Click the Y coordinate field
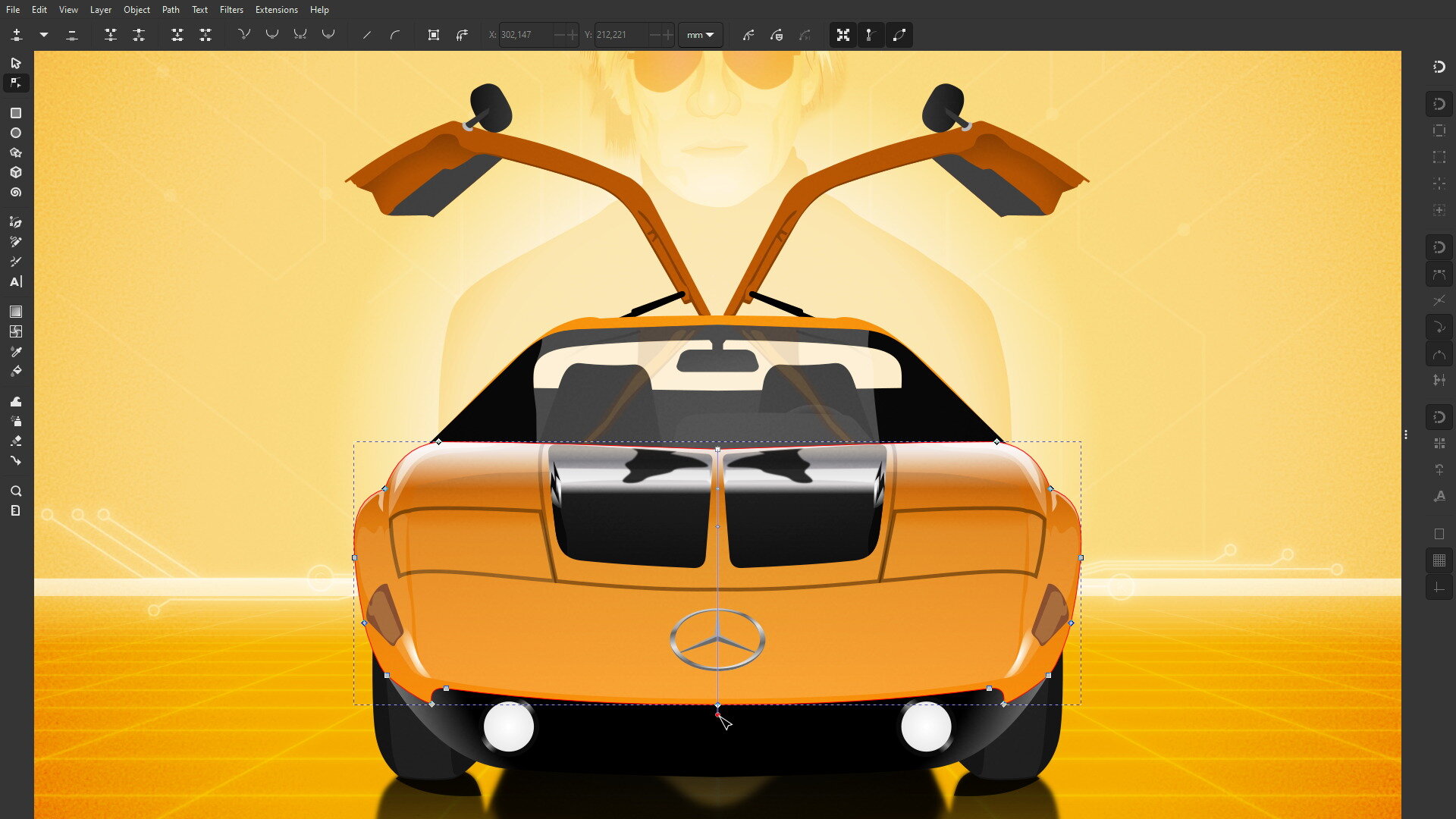The height and width of the screenshot is (819, 1456). tap(621, 35)
